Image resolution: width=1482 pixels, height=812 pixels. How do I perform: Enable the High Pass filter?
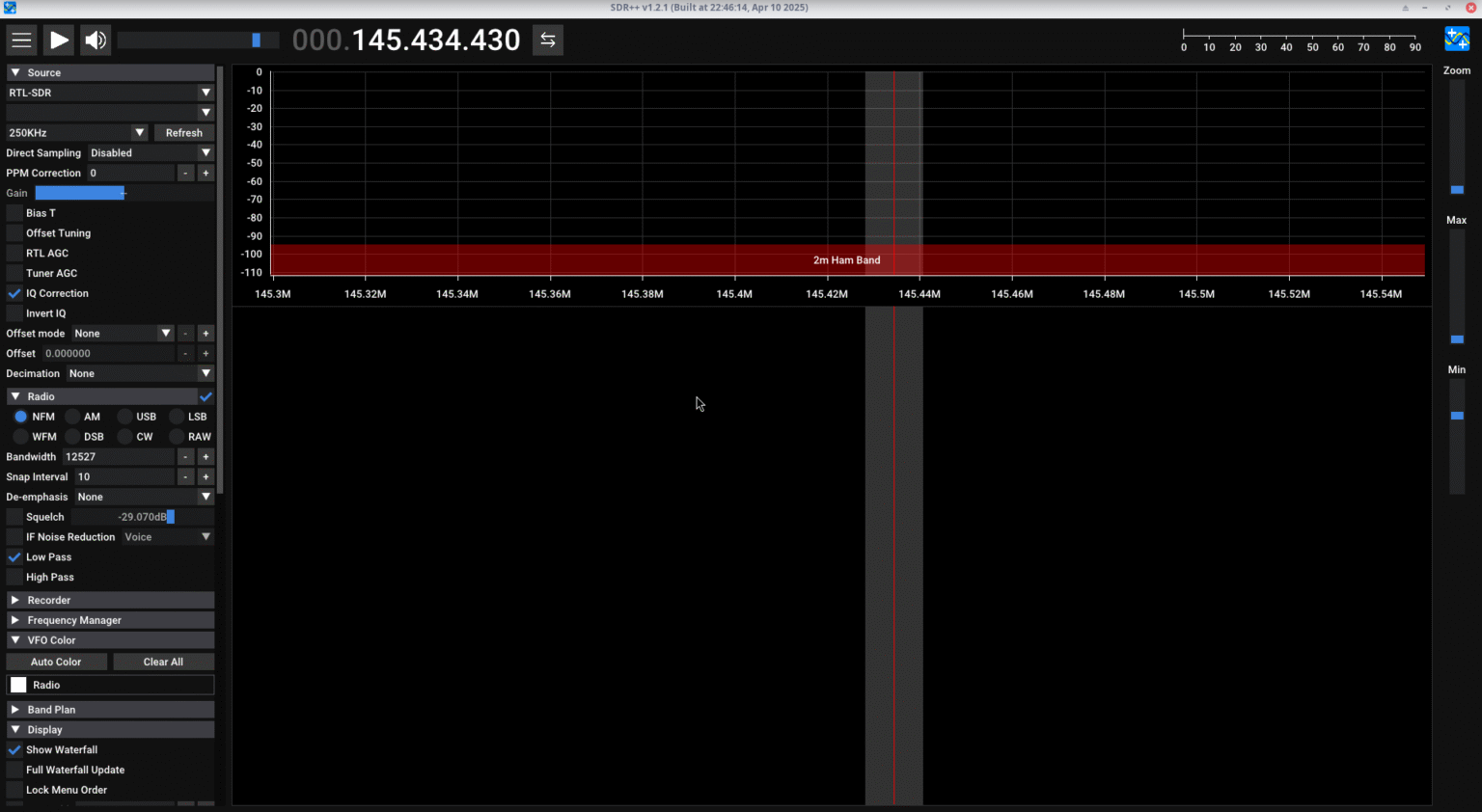14,577
